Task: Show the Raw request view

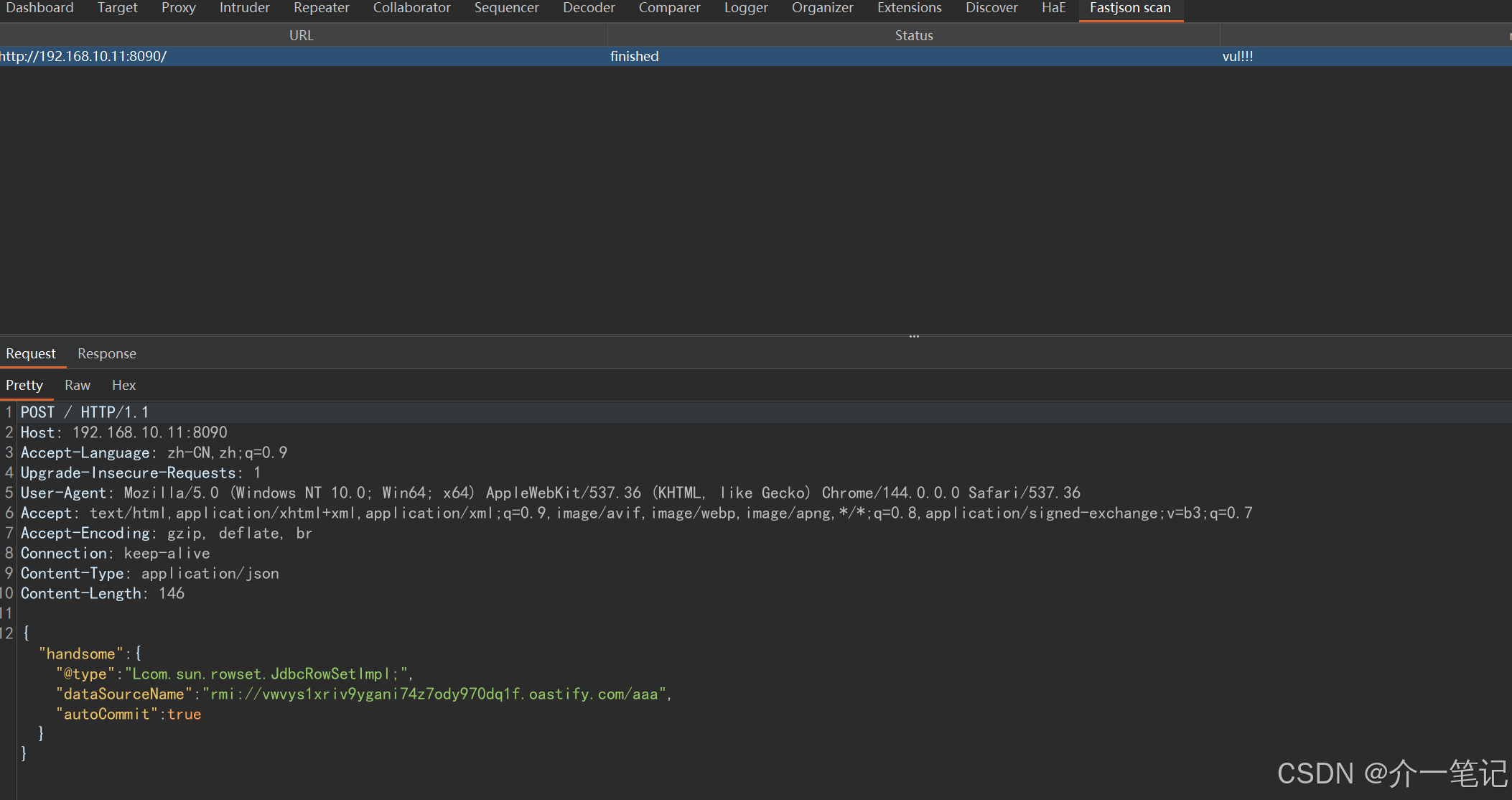Action: tap(77, 385)
